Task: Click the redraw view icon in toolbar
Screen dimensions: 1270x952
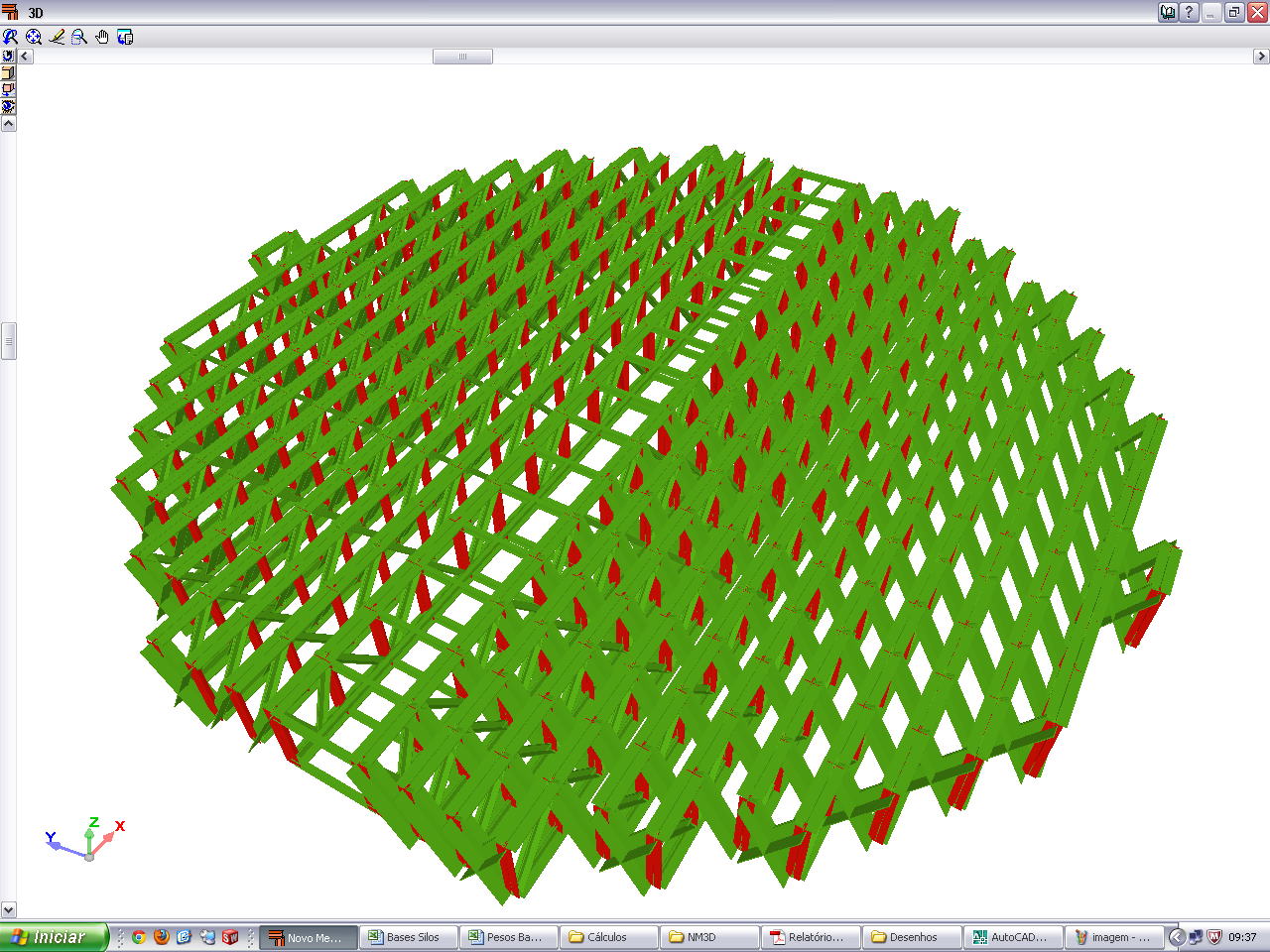Action: (x=10, y=37)
